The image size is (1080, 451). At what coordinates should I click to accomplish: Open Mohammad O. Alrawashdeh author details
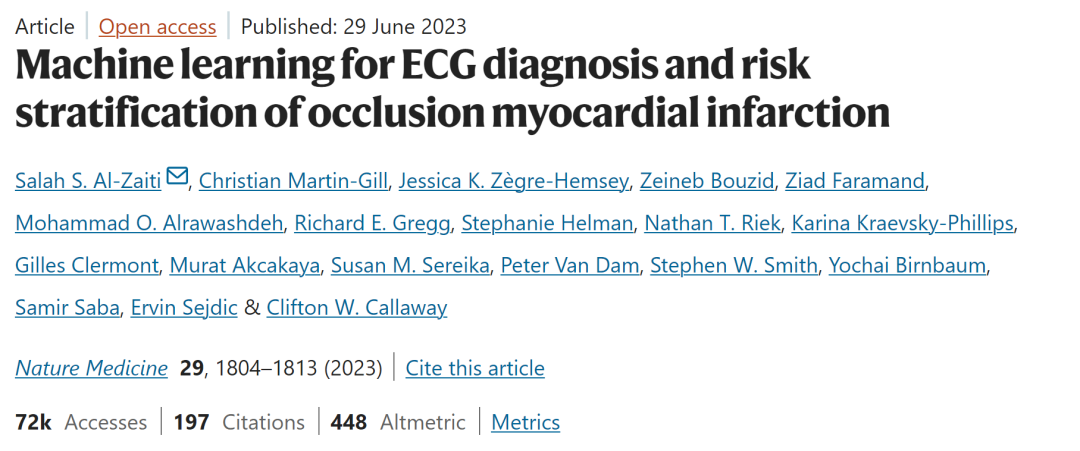click(x=149, y=224)
